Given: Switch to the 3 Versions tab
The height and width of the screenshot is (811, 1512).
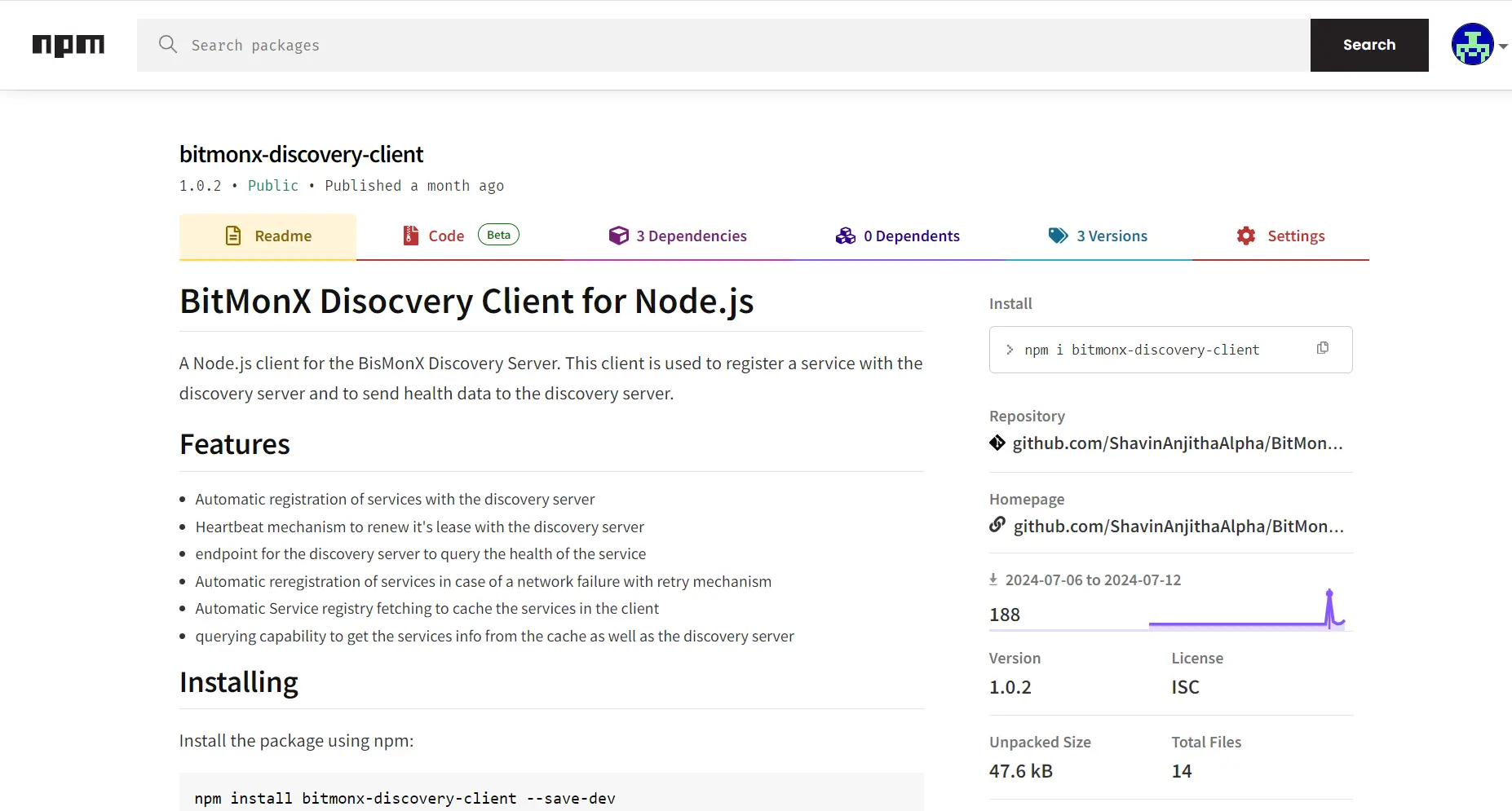Looking at the screenshot, I should point(1098,236).
